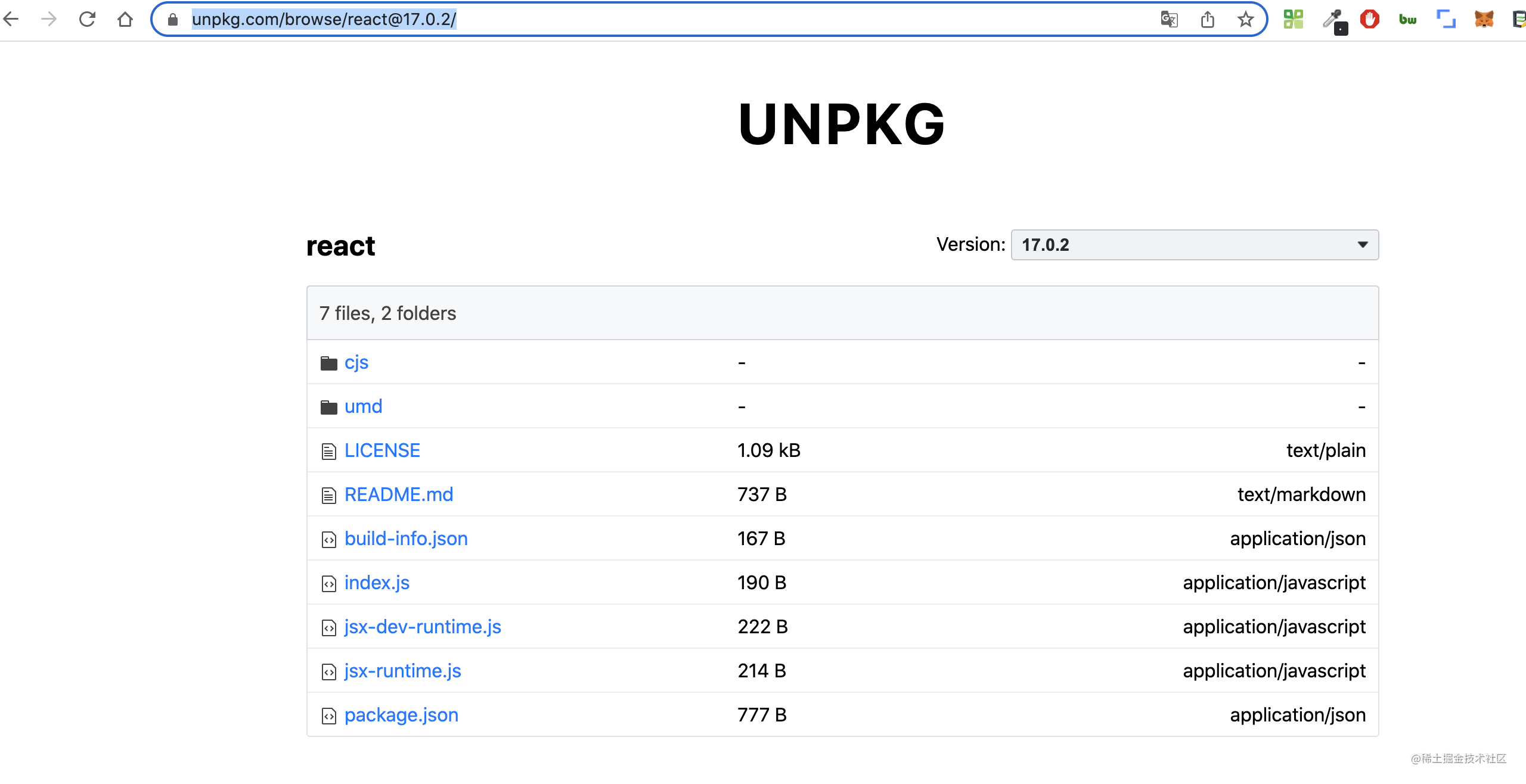Screen dimensions: 1526x784
Task: Open the screenshot capture extension
Action: (1446, 19)
